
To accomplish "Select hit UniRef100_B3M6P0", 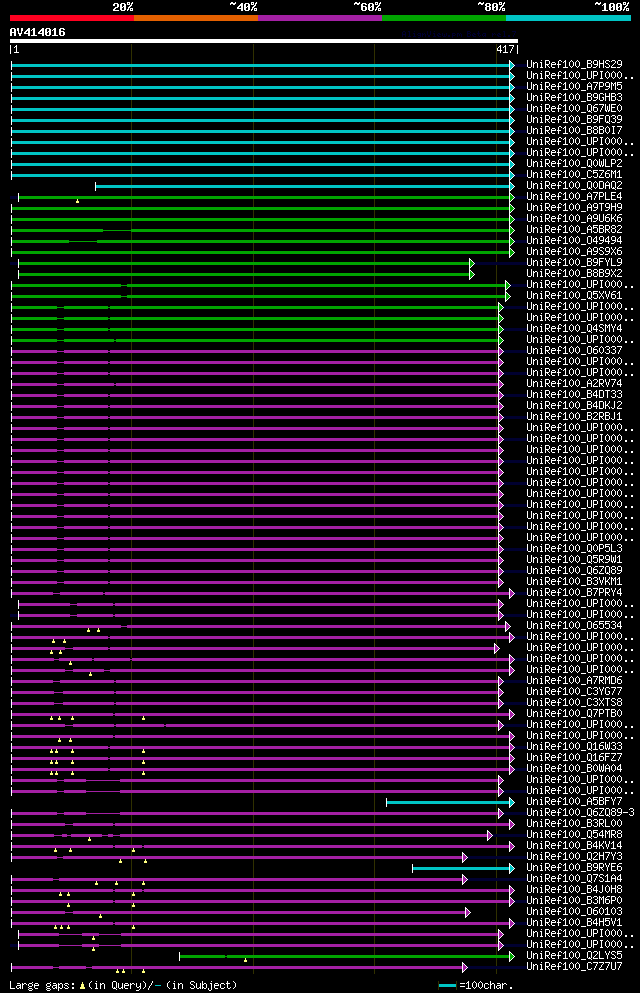I will (574, 901).
